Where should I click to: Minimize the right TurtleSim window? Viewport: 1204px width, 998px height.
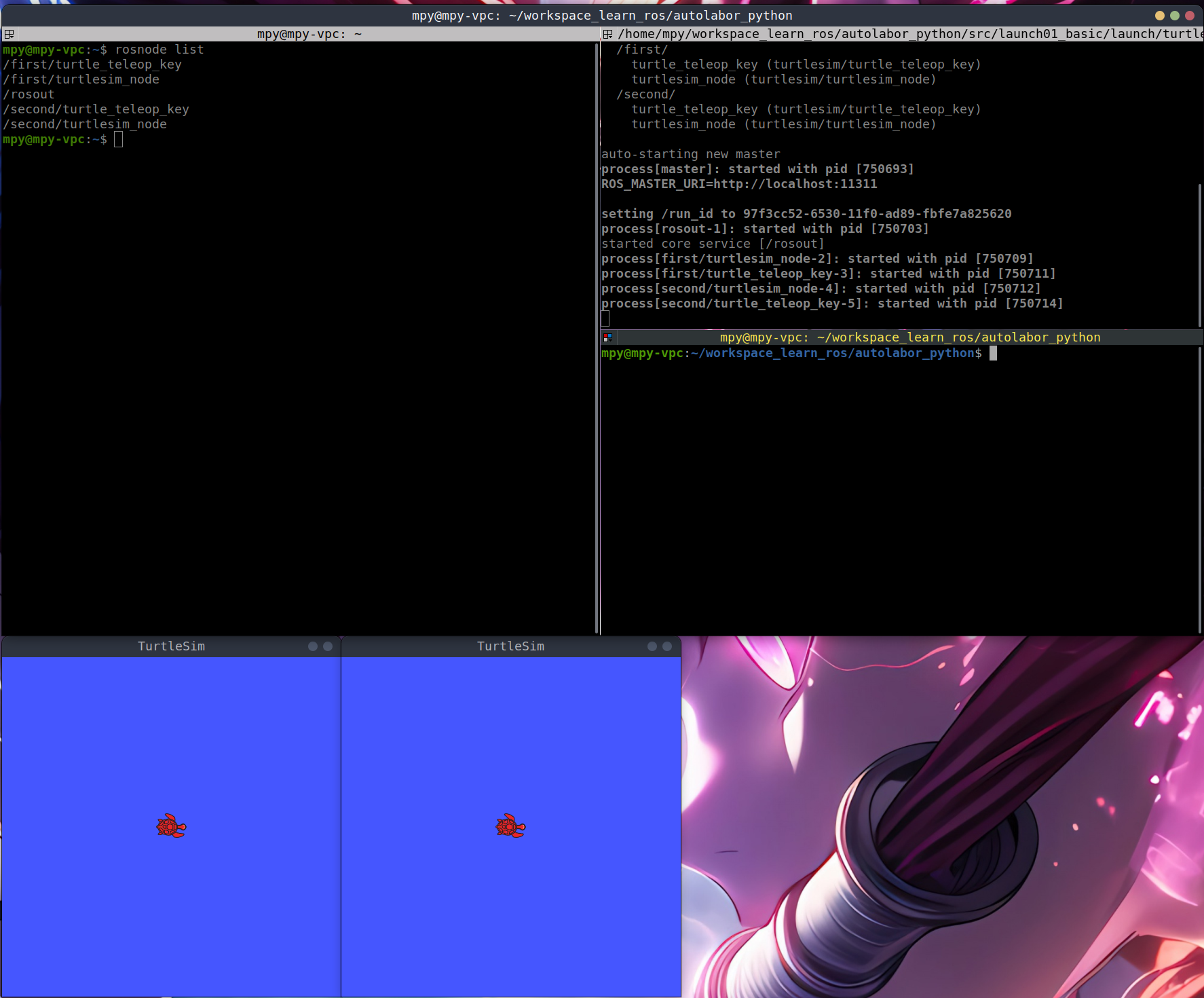tap(652, 646)
